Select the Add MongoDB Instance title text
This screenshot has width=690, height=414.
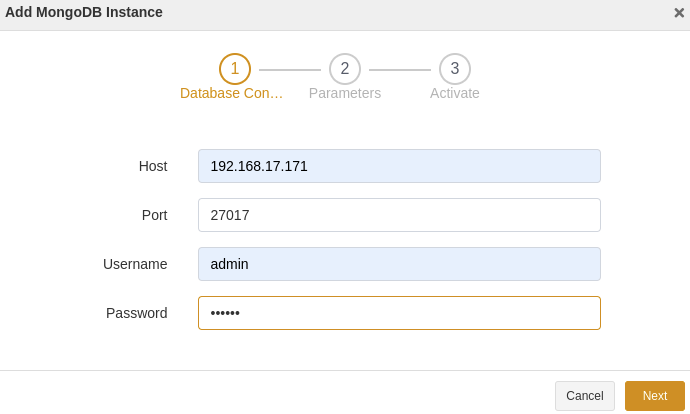[84, 12]
